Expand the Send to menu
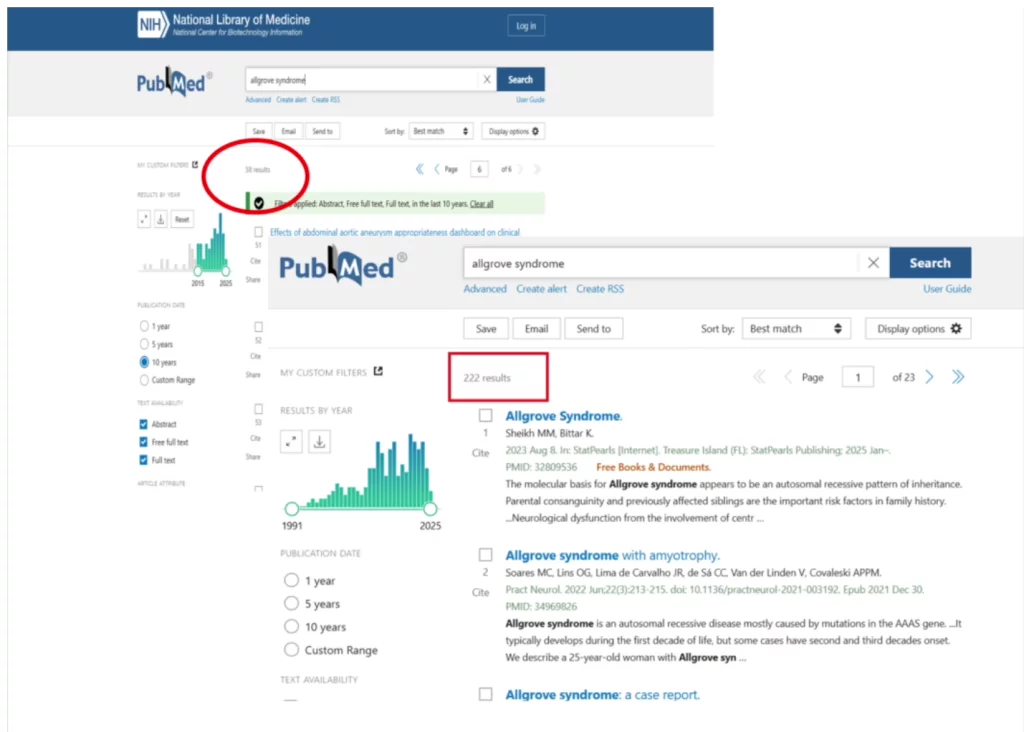Screen dimensions: 1024x732 point(593,329)
